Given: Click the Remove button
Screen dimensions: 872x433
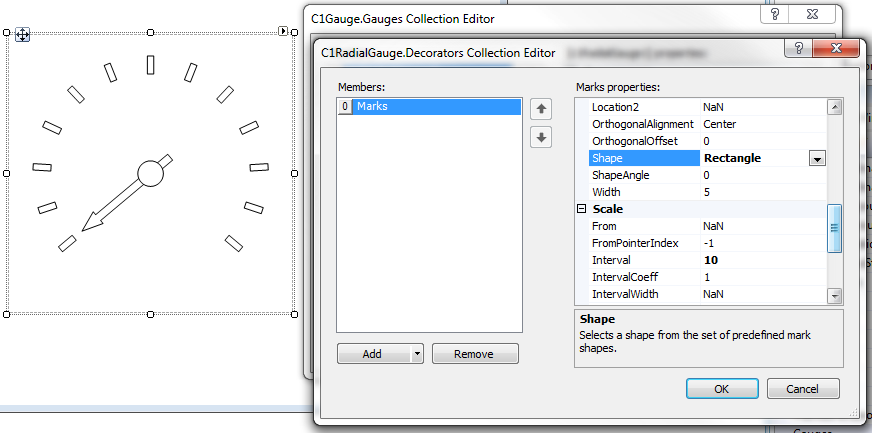Looking at the screenshot, I should [x=475, y=354].
